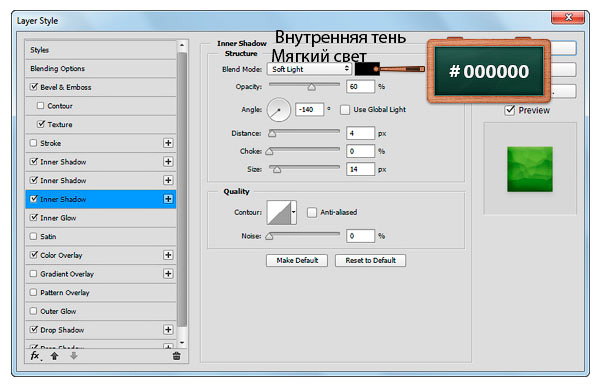The width and height of the screenshot is (600, 387).
Task: Select the Color Overlay effect row
Action: 101,255
